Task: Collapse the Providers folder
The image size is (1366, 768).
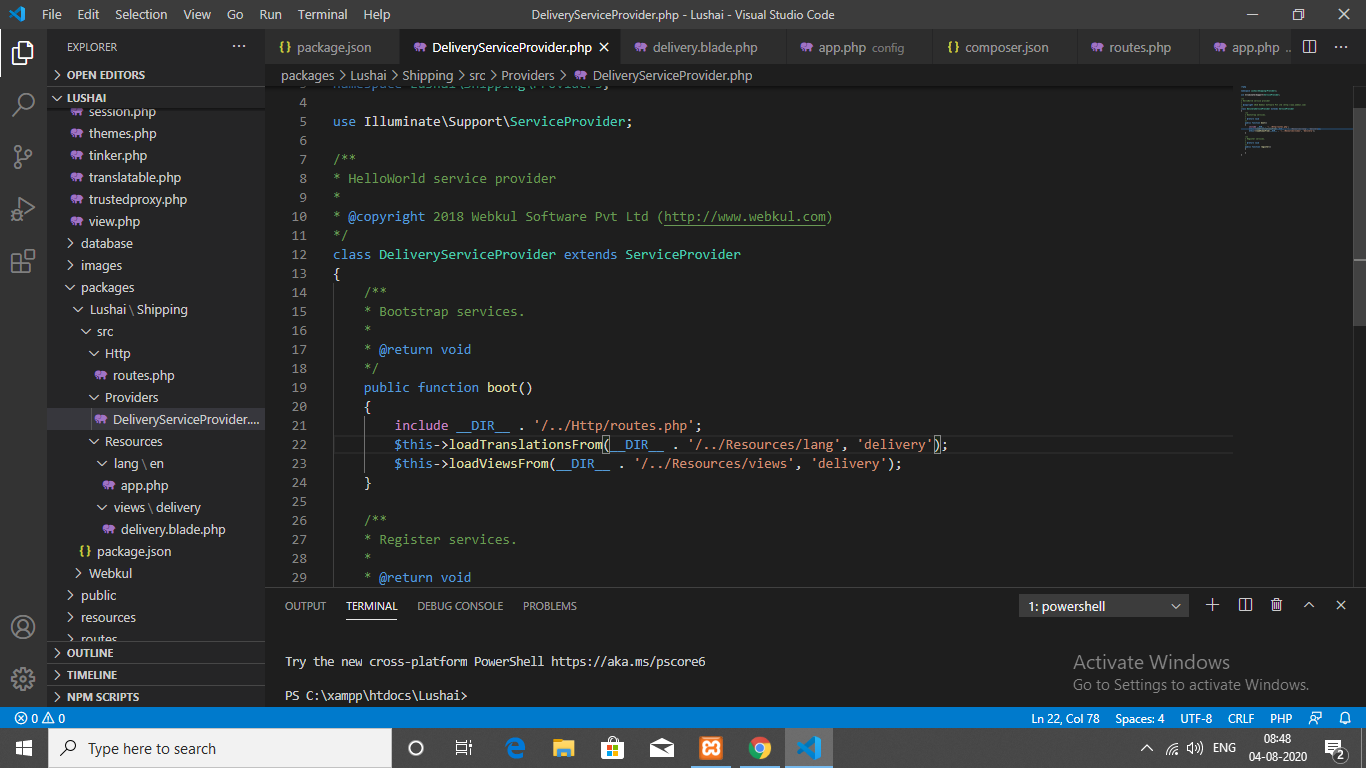Action: click(x=156, y=397)
